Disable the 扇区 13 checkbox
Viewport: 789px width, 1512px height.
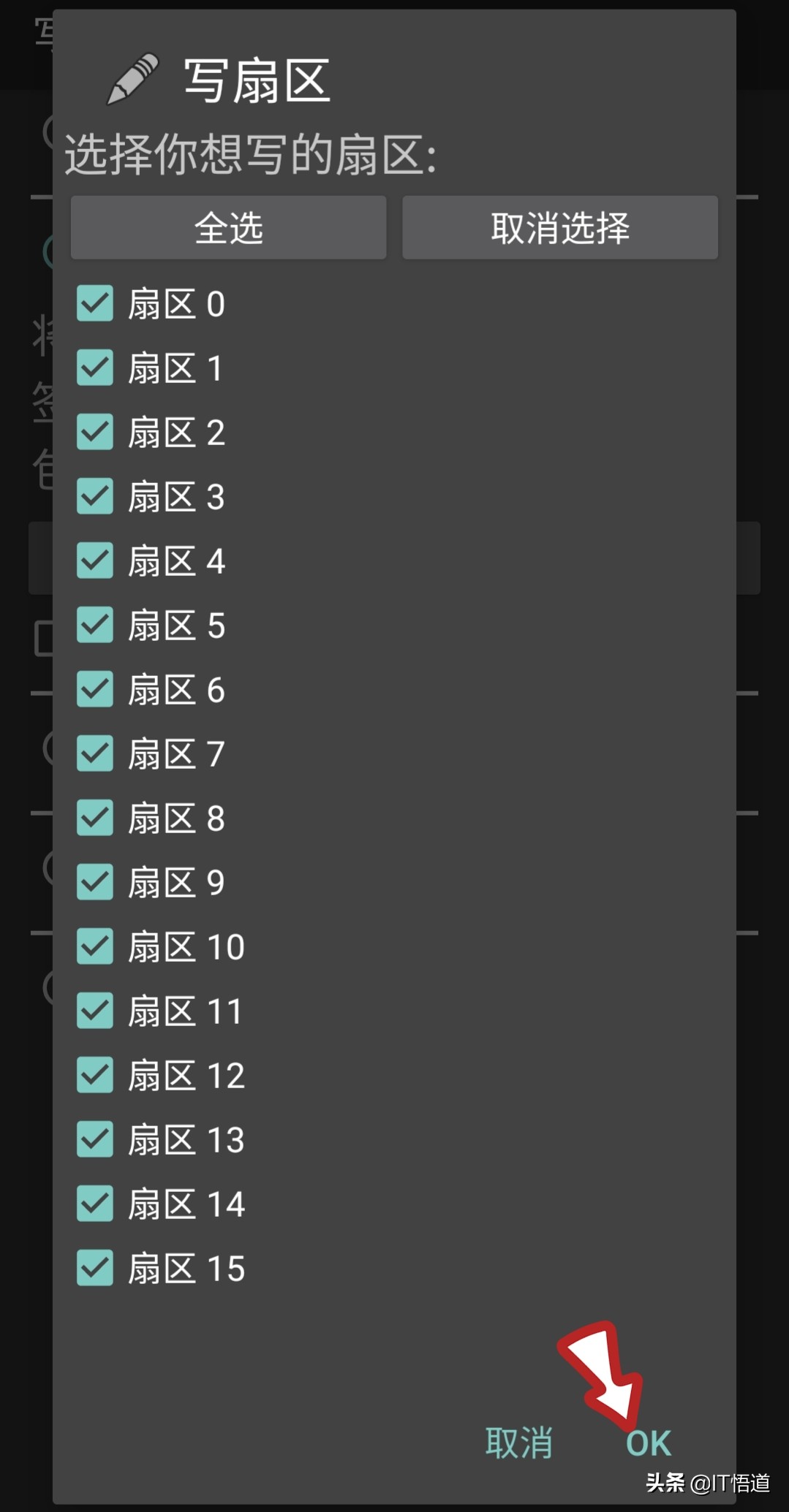95,1139
